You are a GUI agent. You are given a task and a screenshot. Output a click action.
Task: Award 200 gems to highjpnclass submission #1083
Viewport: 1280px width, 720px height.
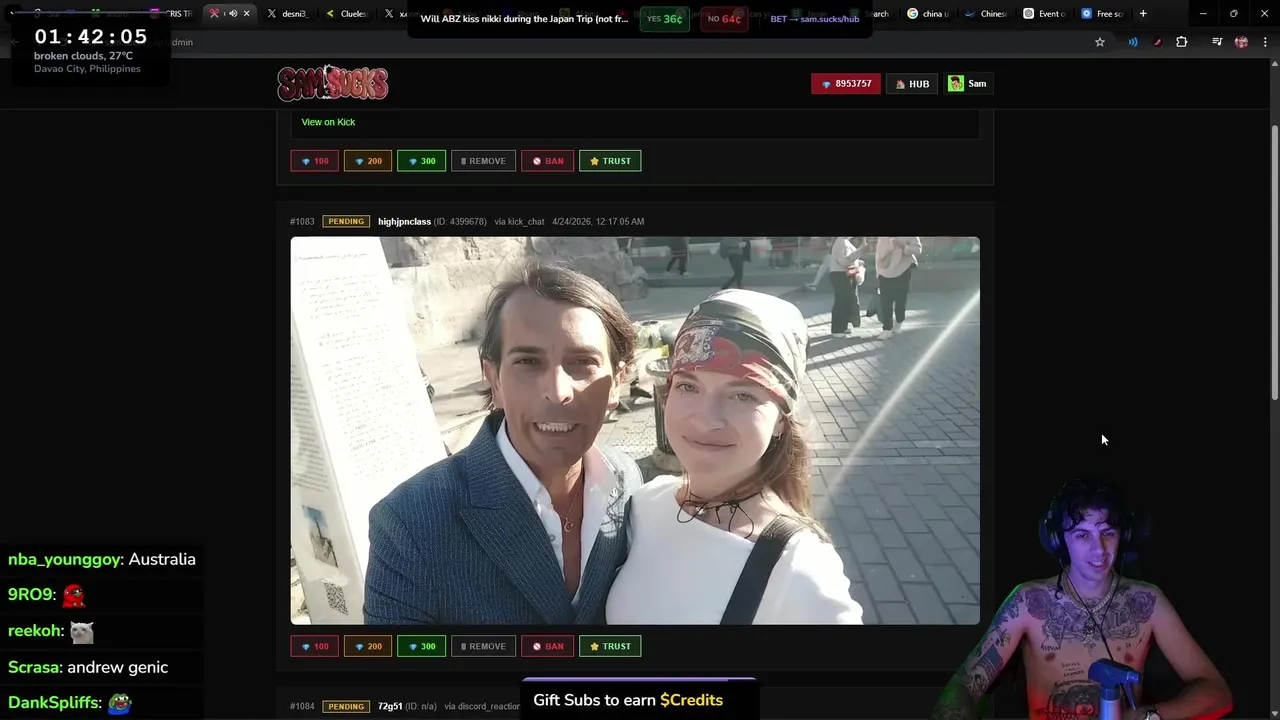coord(368,646)
